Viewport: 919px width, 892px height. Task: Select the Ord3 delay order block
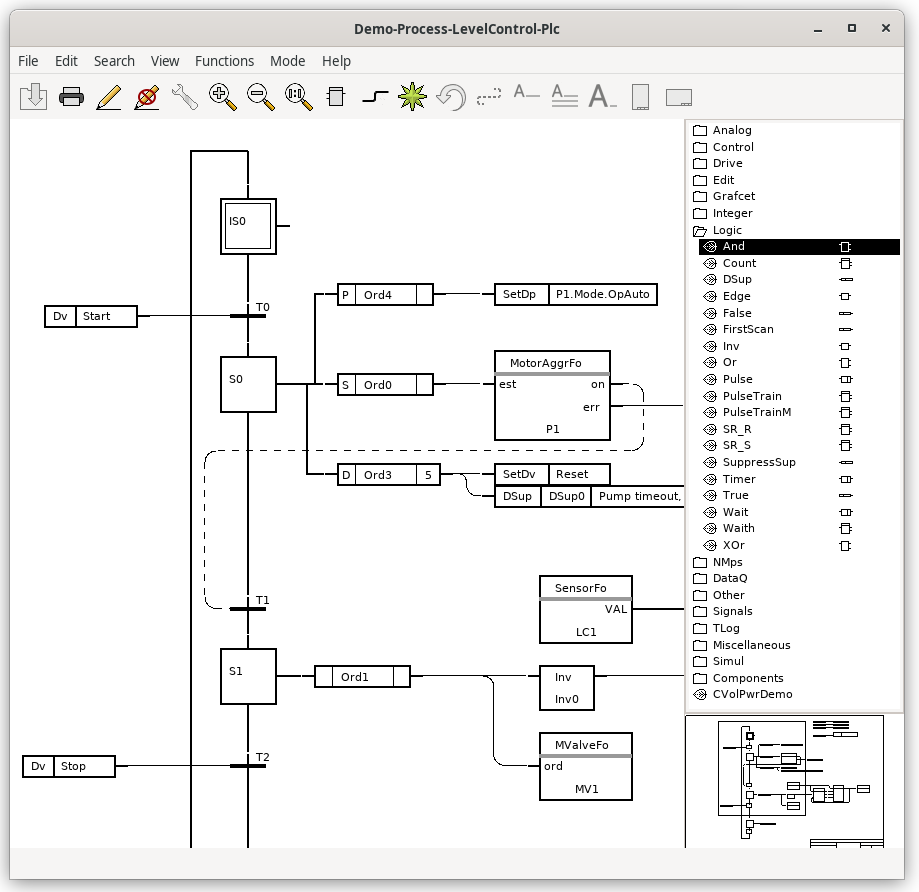(389, 475)
